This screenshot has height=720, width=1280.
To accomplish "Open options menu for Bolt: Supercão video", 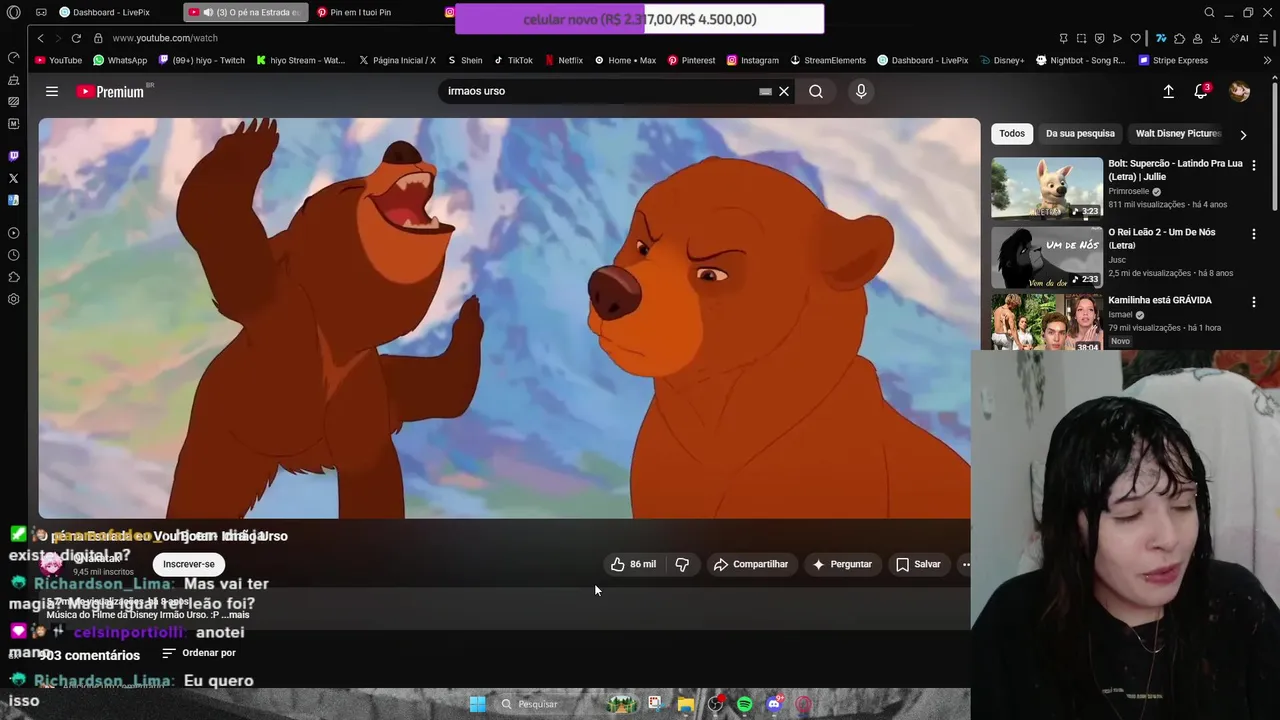I will click(1254, 165).
